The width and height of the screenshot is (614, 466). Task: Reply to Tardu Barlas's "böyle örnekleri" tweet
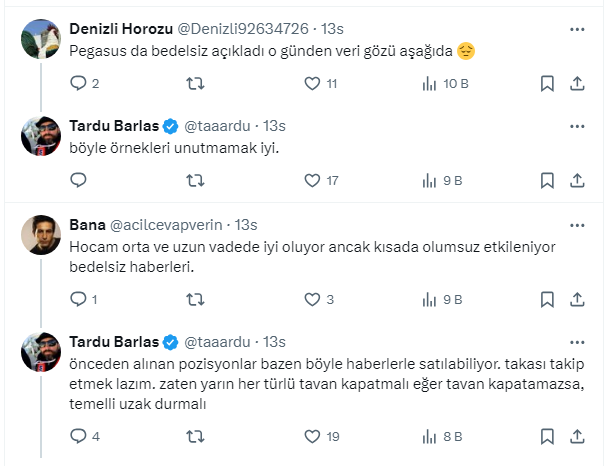tap(80, 181)
